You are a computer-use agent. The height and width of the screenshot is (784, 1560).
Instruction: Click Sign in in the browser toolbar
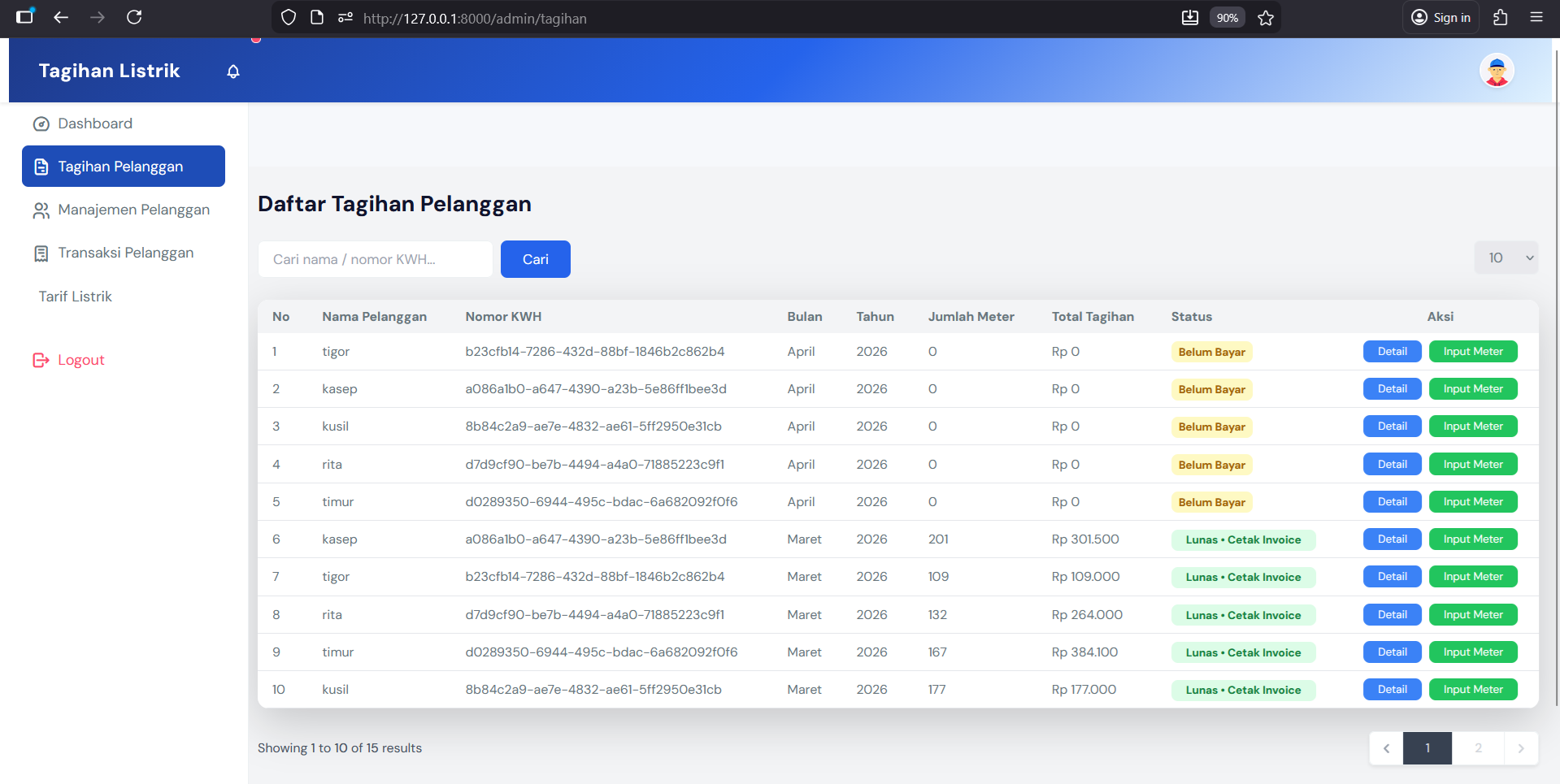point(1441,18)
